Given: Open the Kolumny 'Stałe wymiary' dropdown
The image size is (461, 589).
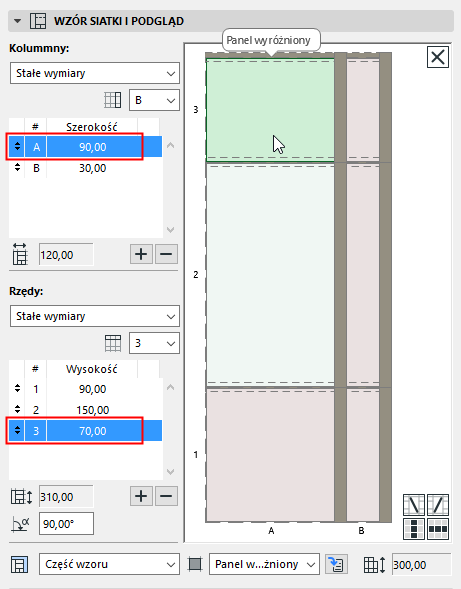Looking at the screenshot, I should pos(95,73).
